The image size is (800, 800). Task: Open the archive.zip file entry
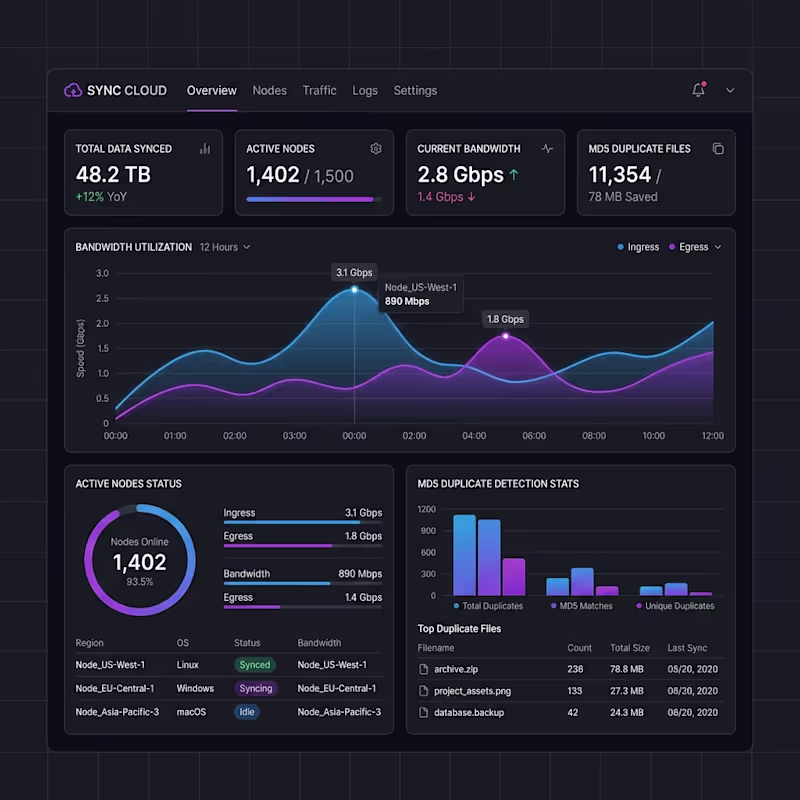coord(456,669)
